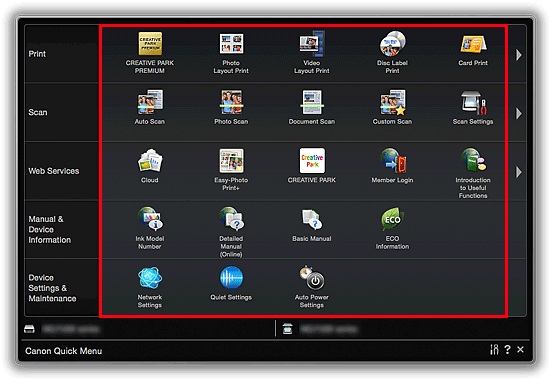Launch Photo Layout Print

[231, 53]
